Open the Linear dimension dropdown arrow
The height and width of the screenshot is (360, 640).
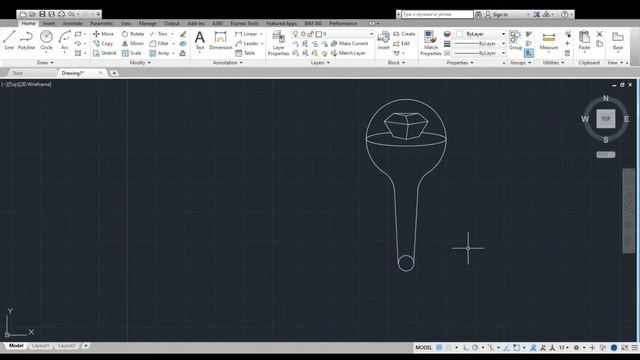[261, 34]
